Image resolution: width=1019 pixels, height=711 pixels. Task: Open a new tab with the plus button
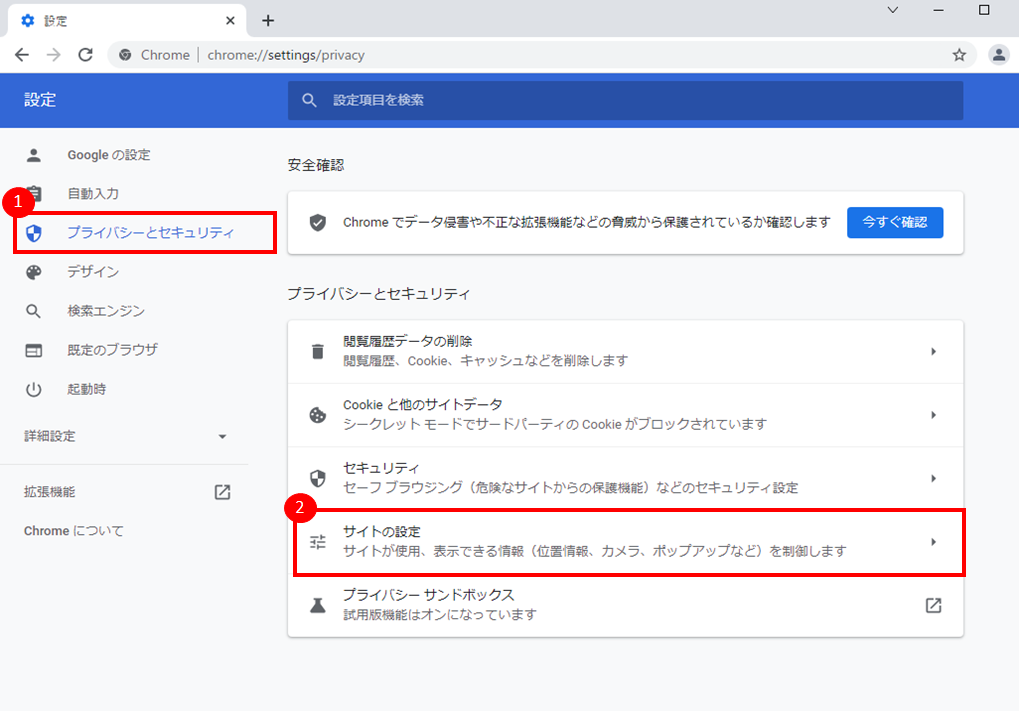pos(268,21)
